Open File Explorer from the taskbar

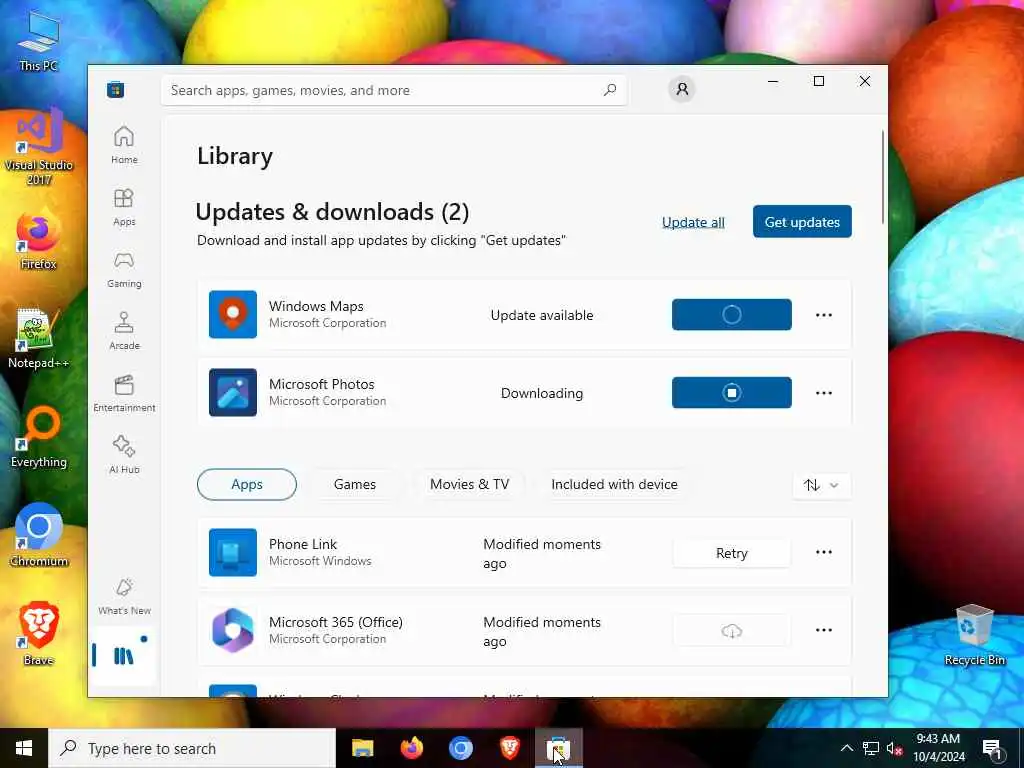tap(362, 748)
